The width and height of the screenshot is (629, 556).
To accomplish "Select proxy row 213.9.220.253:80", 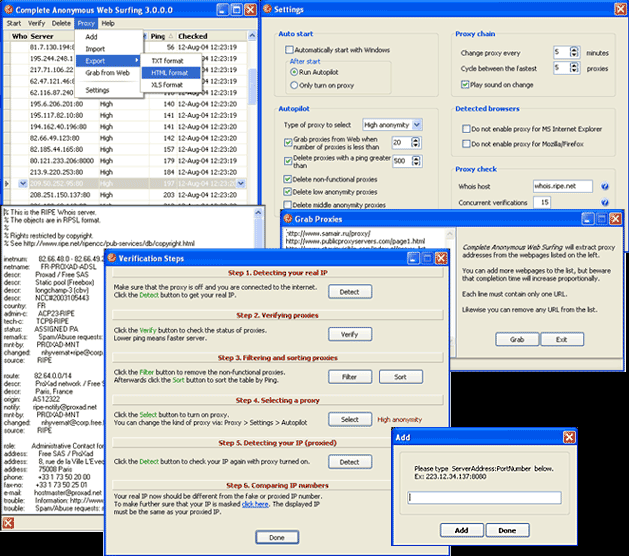I will click(x=128, y=172).
